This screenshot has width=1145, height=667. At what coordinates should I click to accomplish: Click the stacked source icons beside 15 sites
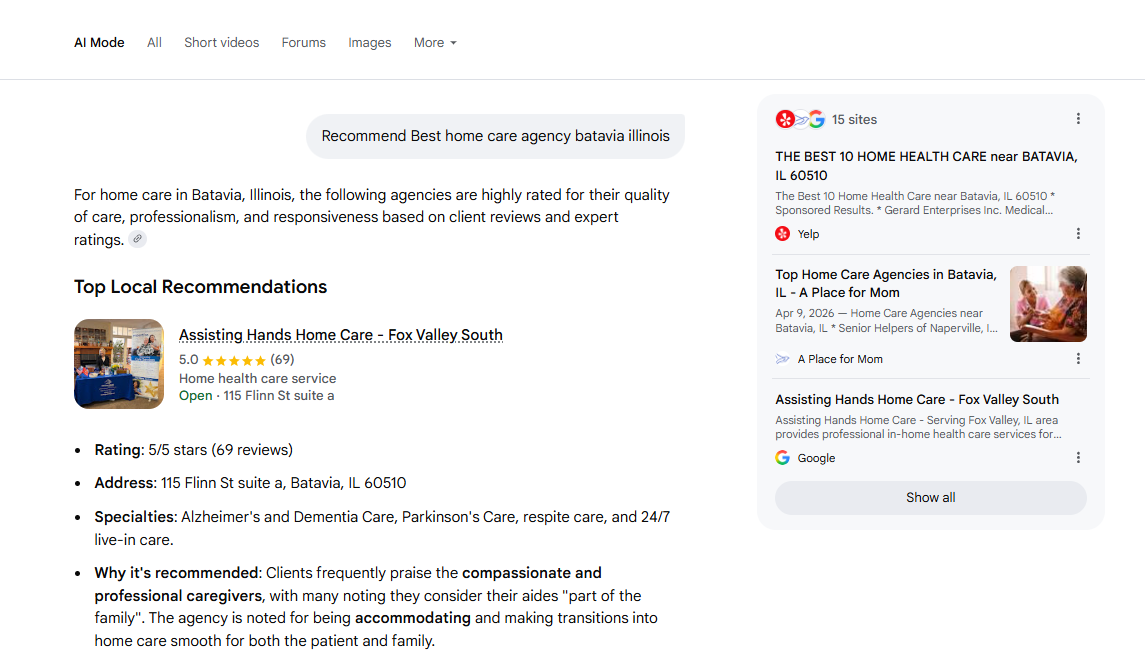800,119
